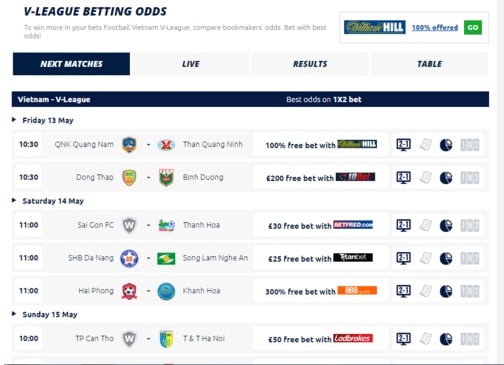Open £50 free bet with Ladbrokes offer
This screenshot has width=504, height=365.
(321, 339)
